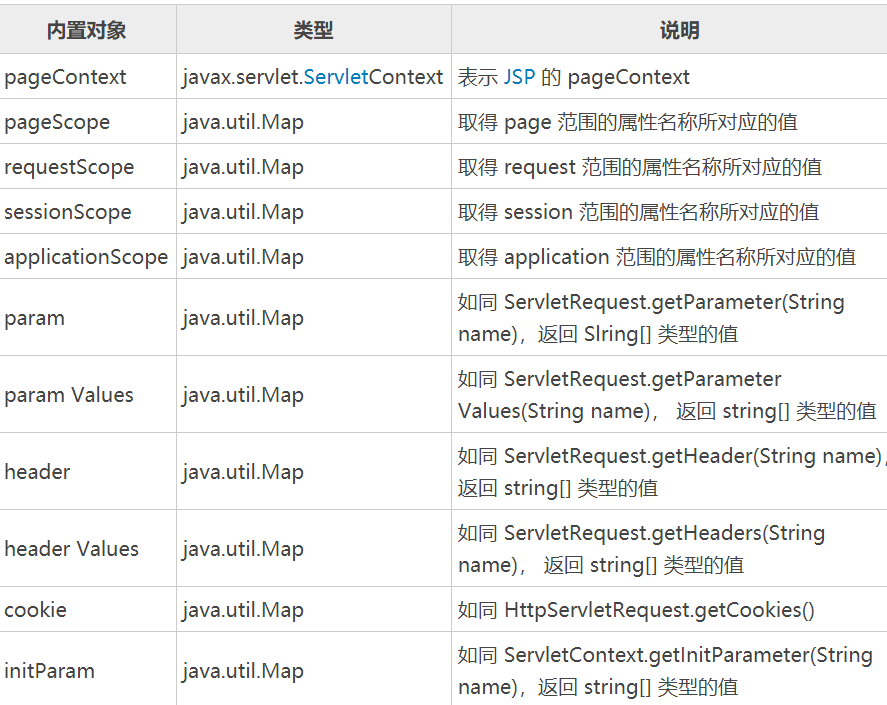Select the cookie cell

point(36,610)
